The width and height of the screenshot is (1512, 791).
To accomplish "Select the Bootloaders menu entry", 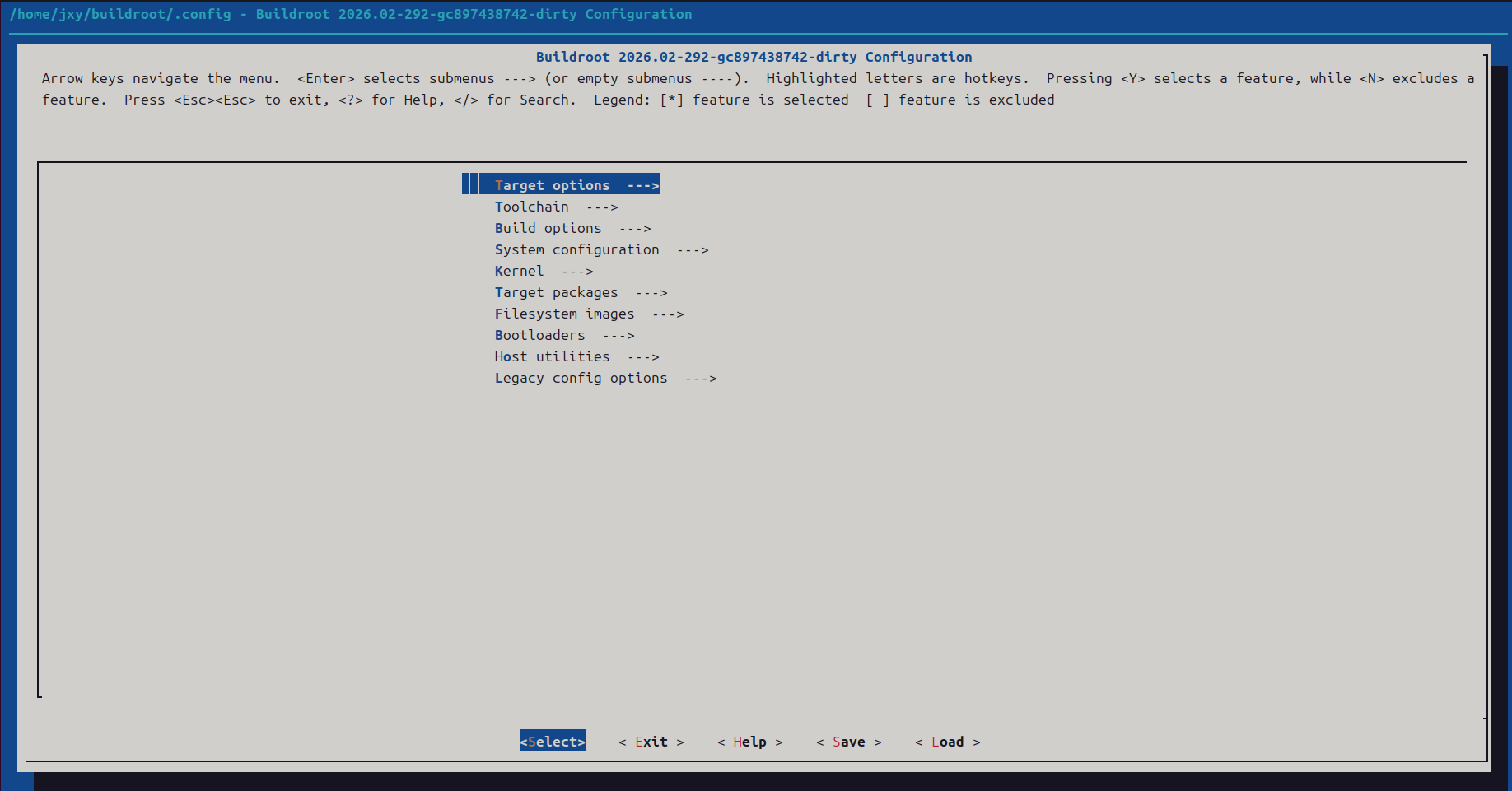I will pyautogui.click(x=539, y=335).
